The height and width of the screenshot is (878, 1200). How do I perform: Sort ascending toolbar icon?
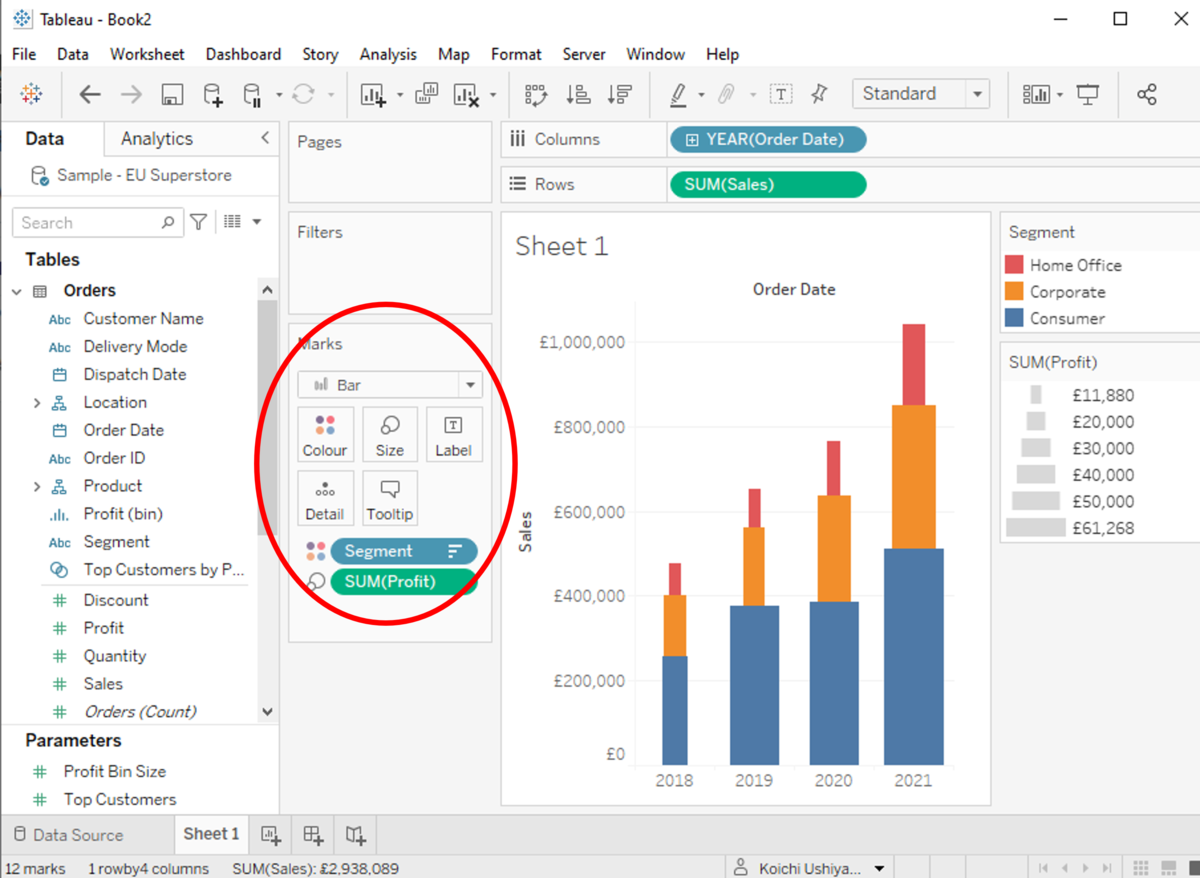[578, 95]
